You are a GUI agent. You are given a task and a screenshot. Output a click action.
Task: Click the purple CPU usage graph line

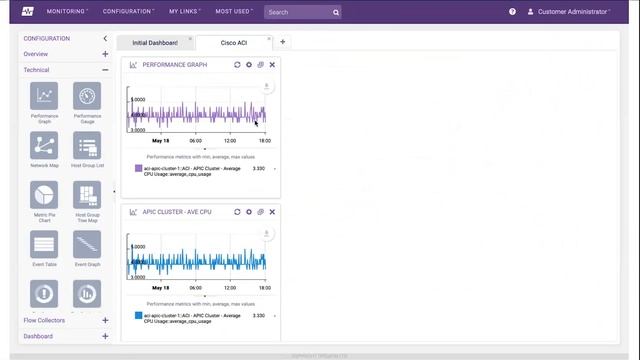coord(197,114)
